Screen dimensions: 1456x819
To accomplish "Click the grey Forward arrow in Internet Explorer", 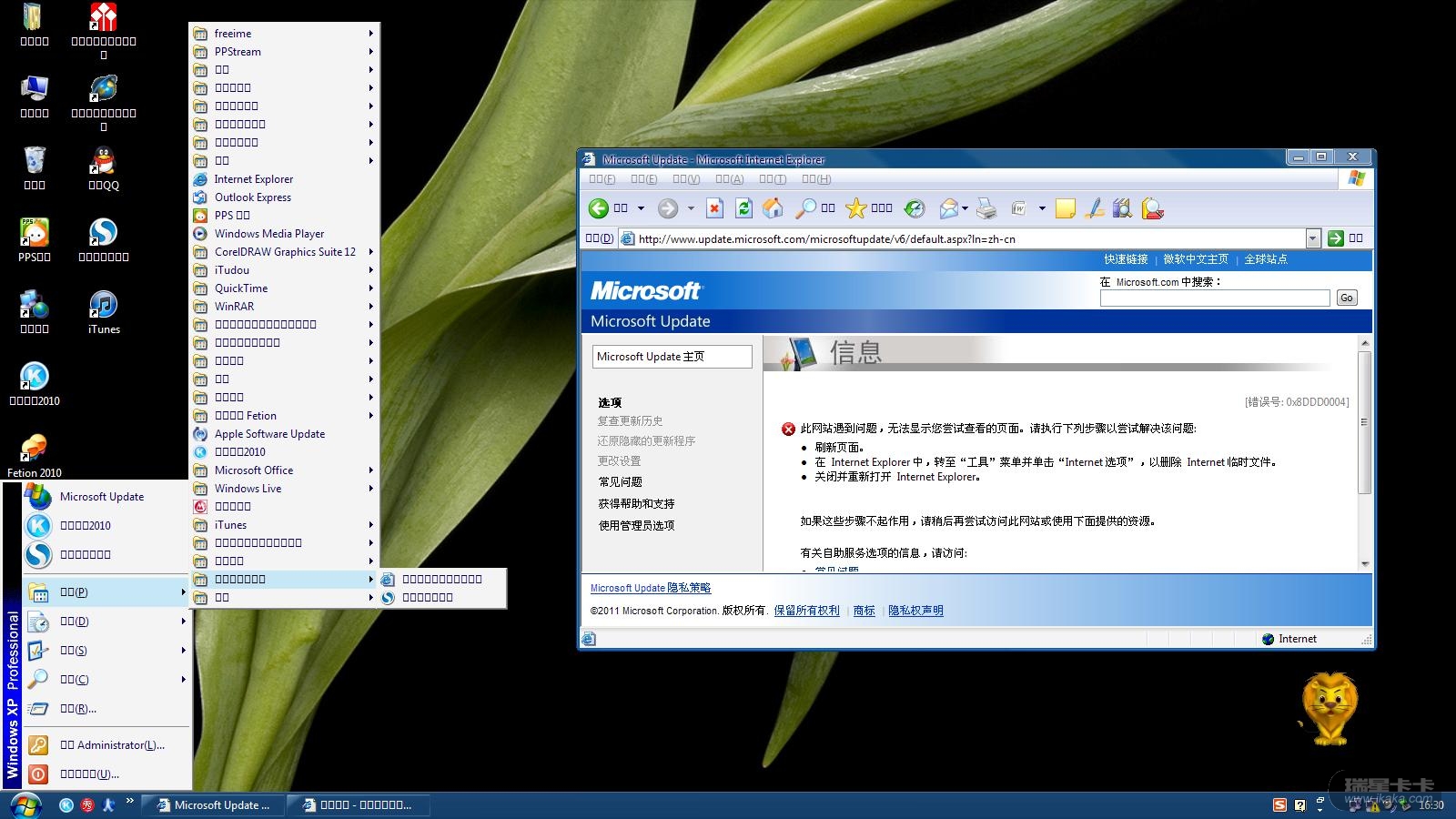I will (x=668, y=208).
